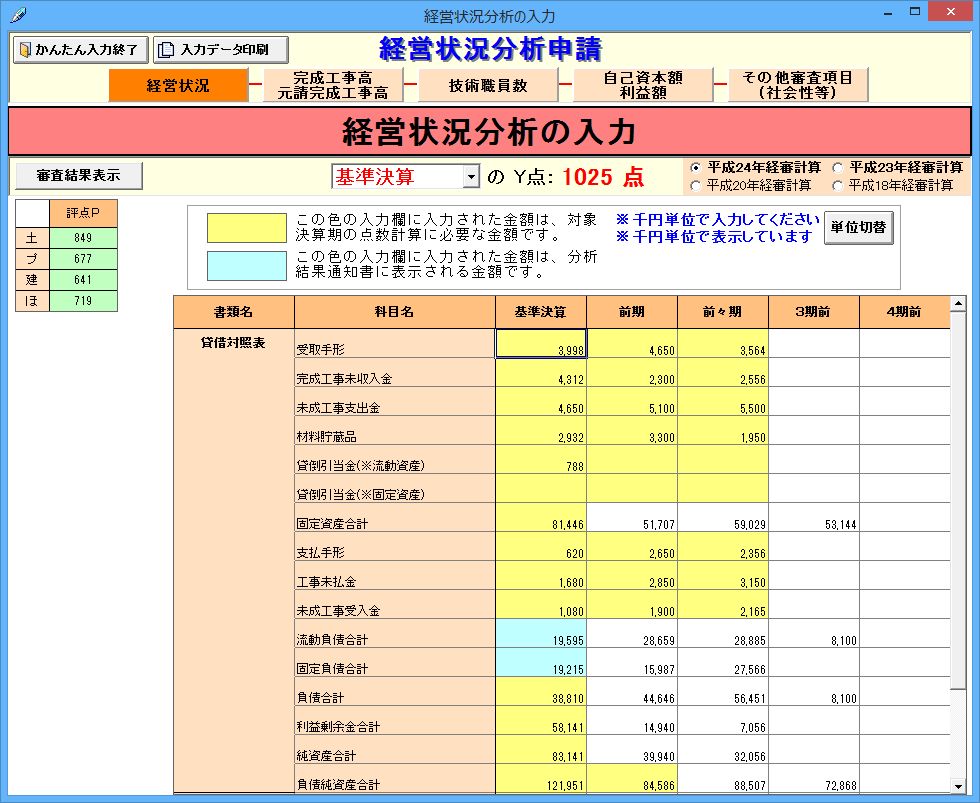
Task: Click 負債合計 基準決算 cell 38,810
Action: coord(541,692)
